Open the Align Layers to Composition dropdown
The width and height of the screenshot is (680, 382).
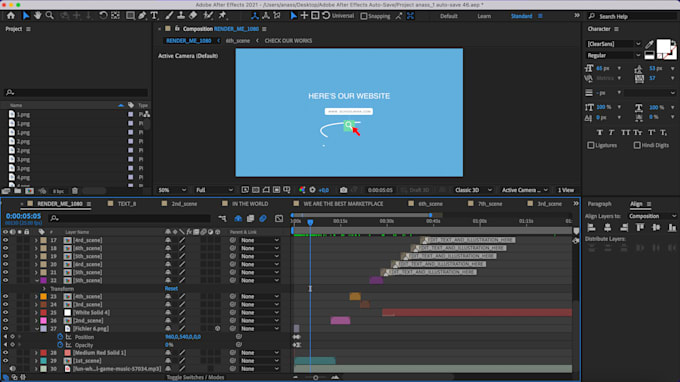click(652, 216)
